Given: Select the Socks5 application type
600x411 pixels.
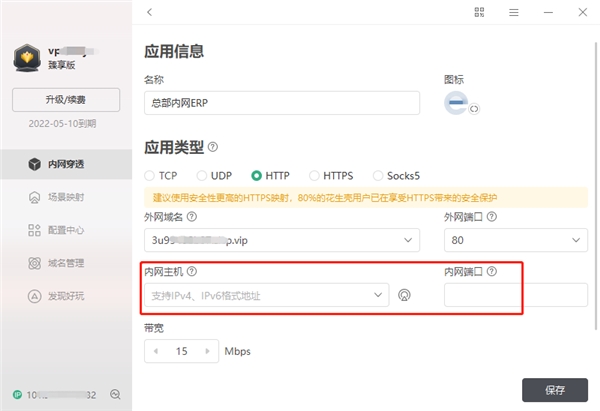Looking at the screenshot, I should 396,176.
